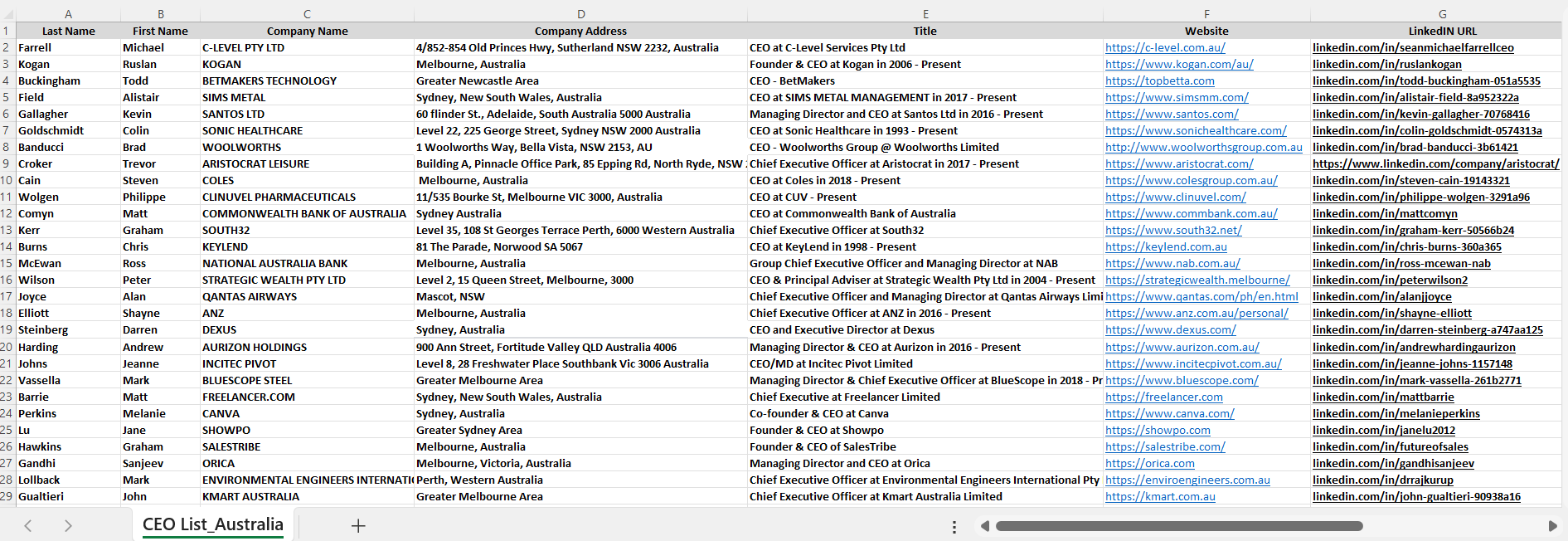Screen dimensions: 1568x541
Task: Select the LinkedIN URL header cell
Action: (1442, 31)
